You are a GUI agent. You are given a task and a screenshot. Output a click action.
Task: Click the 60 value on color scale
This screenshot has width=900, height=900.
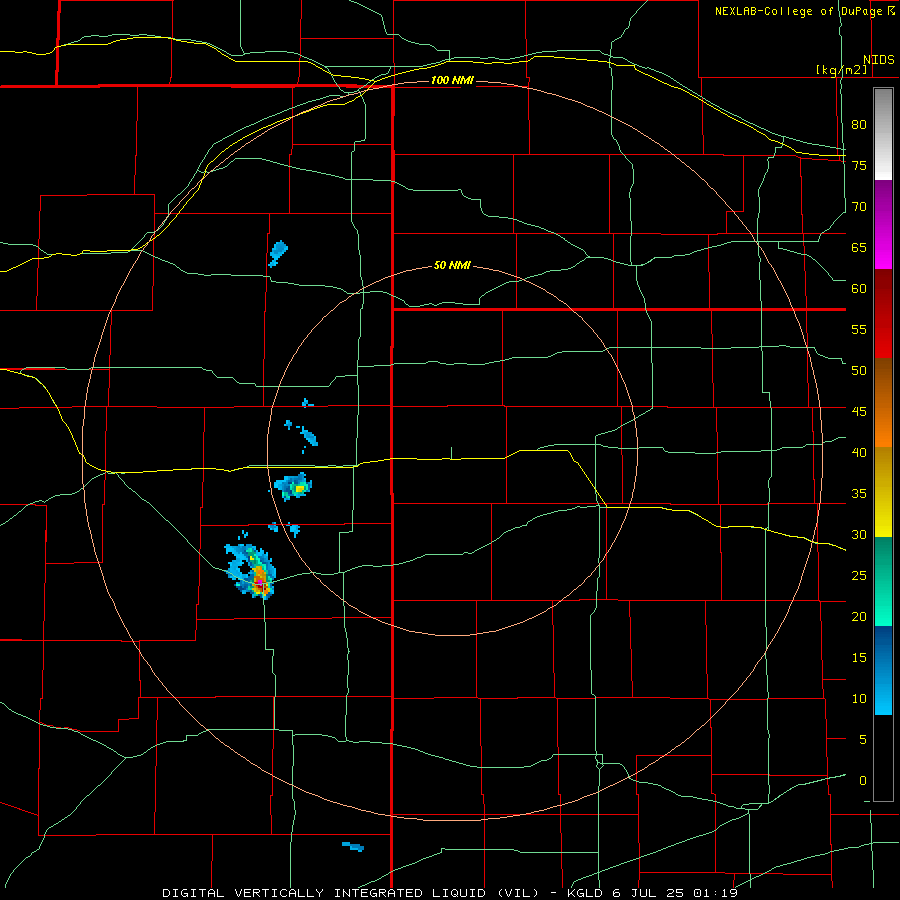click(859, 289)
